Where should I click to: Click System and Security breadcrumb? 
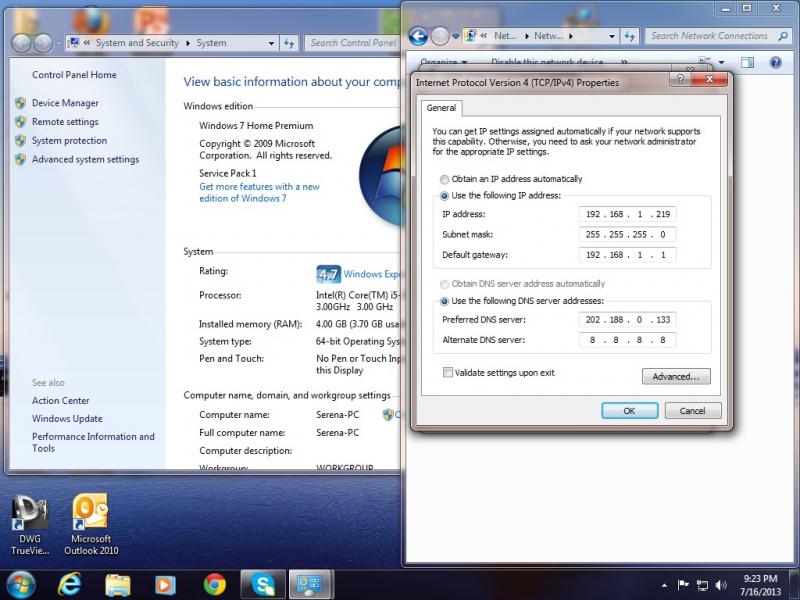pyautogui.click(x=137, y=43)
